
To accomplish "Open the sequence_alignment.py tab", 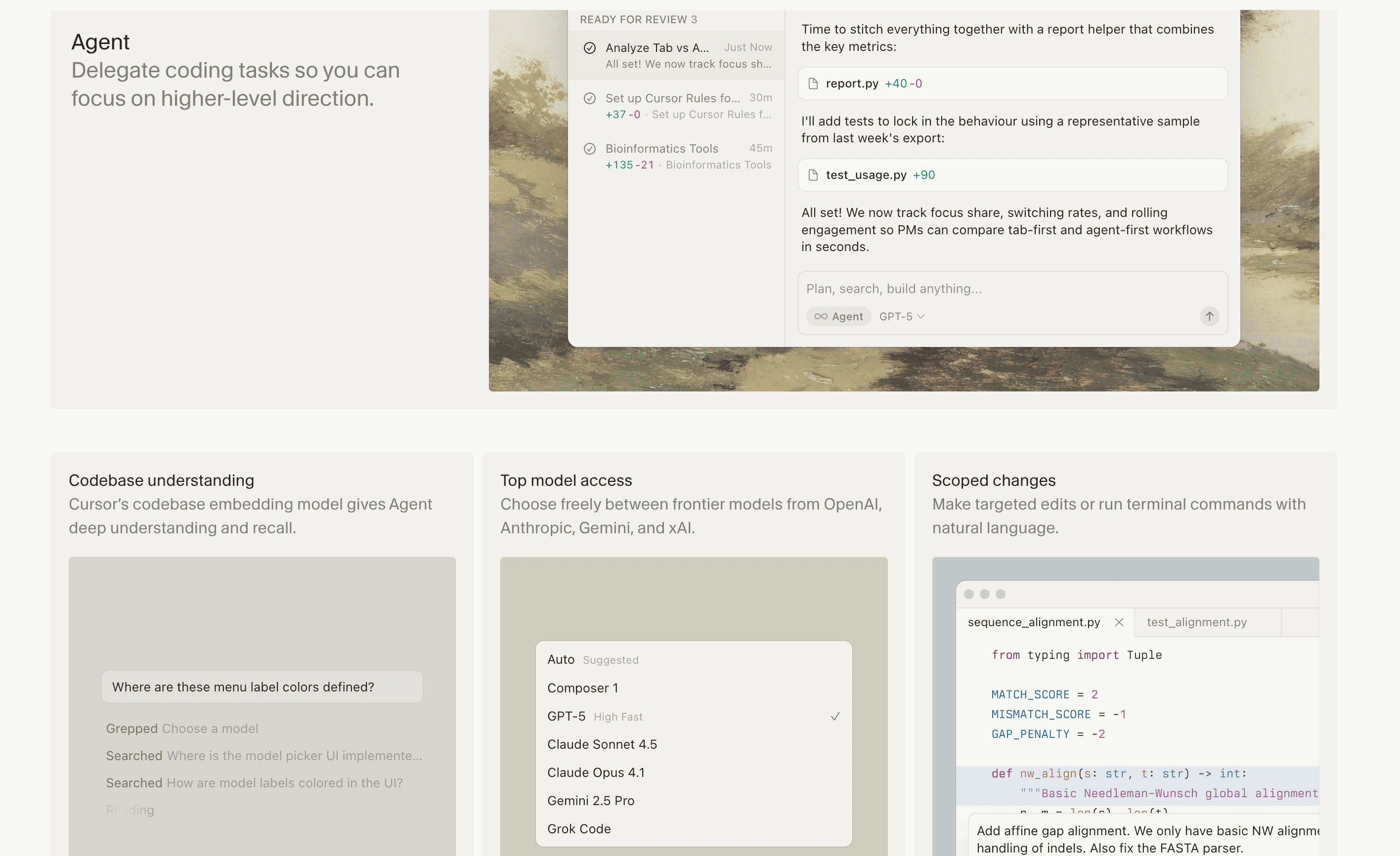I will point(1034,622).
